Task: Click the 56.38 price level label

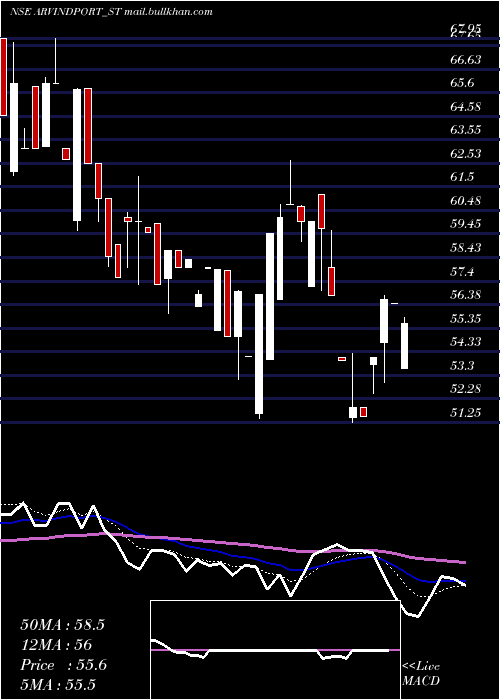Action: coord(466,295)
